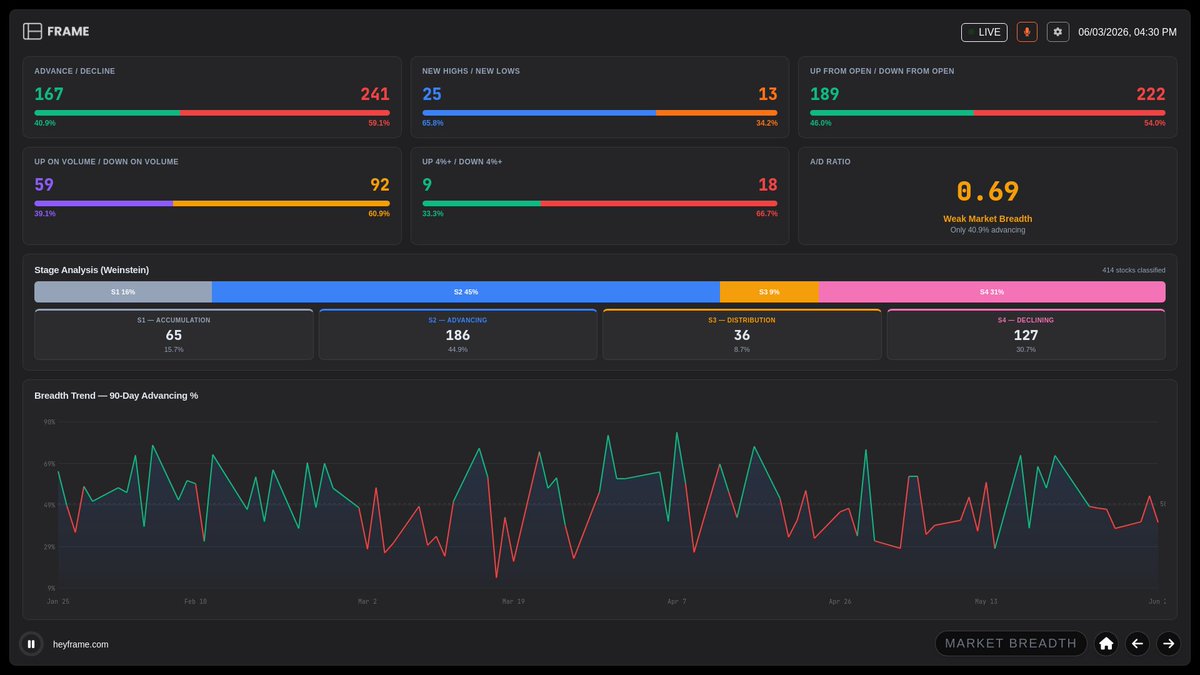Click the May 13 axis label
Image resolution: width=1200 pixels, height=675 pixels.
(x=986, y=602)
